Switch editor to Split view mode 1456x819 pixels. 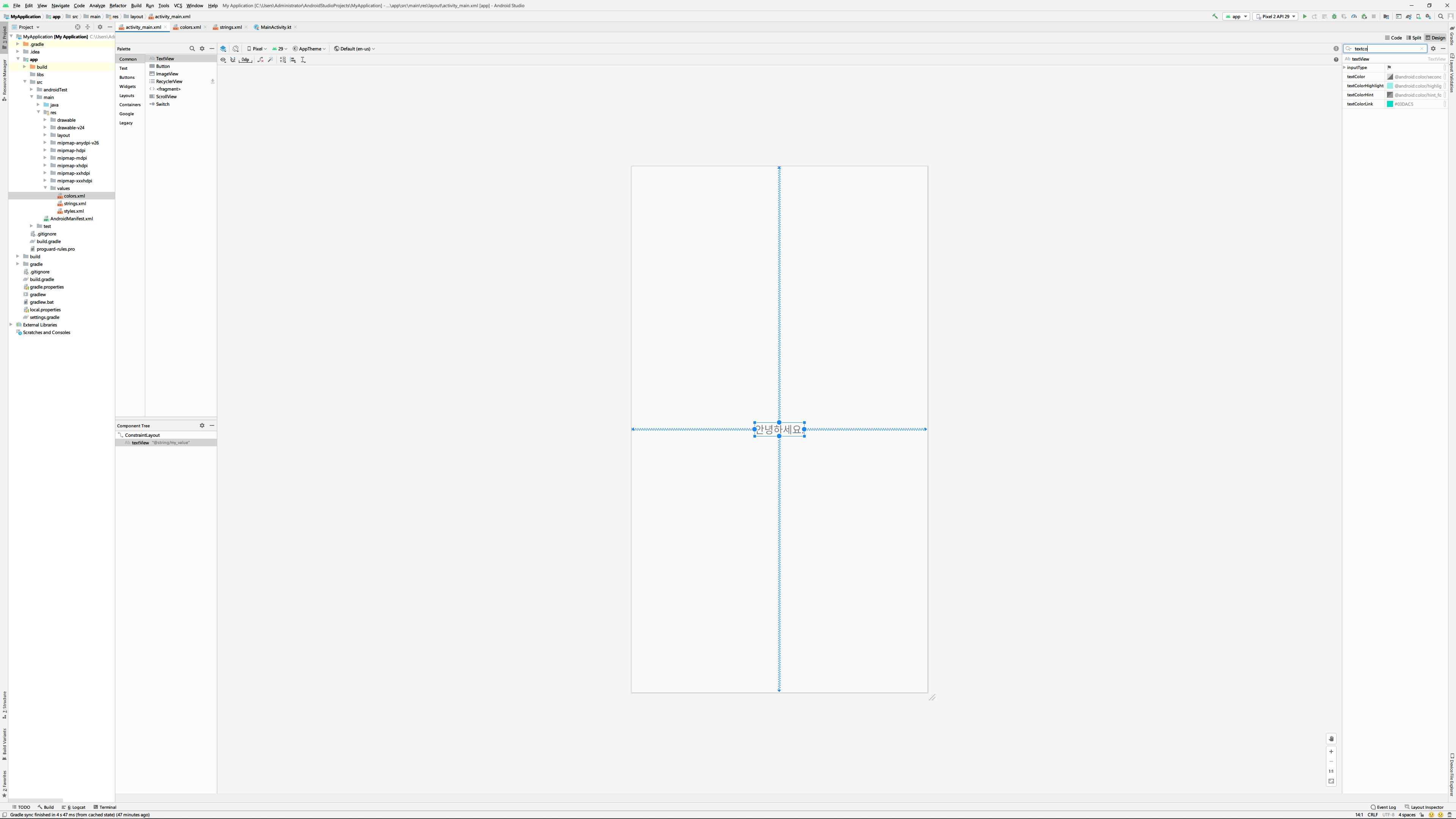point(1413,38)
